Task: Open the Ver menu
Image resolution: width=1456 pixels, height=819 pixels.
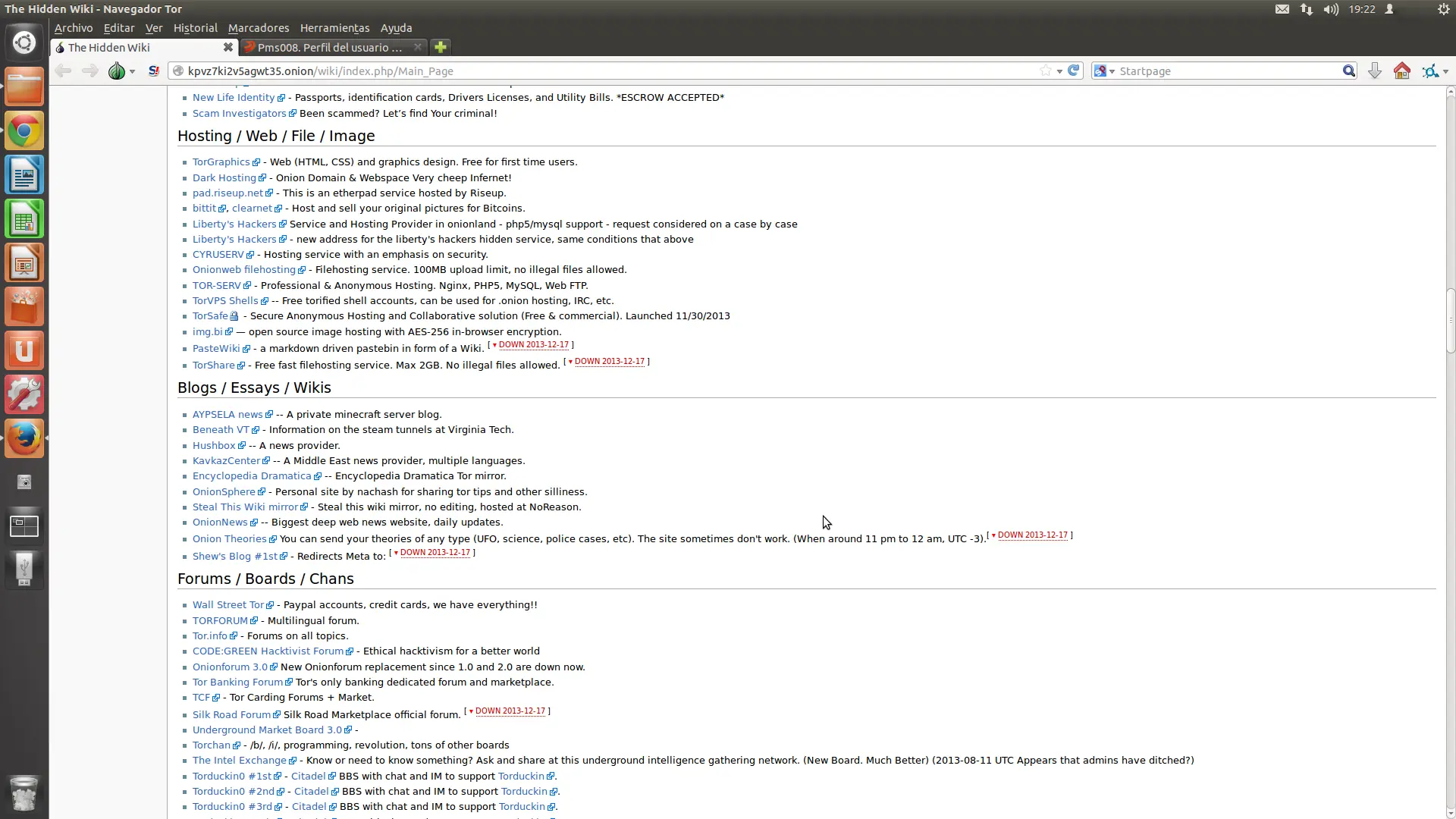Action: pos(154,28)
